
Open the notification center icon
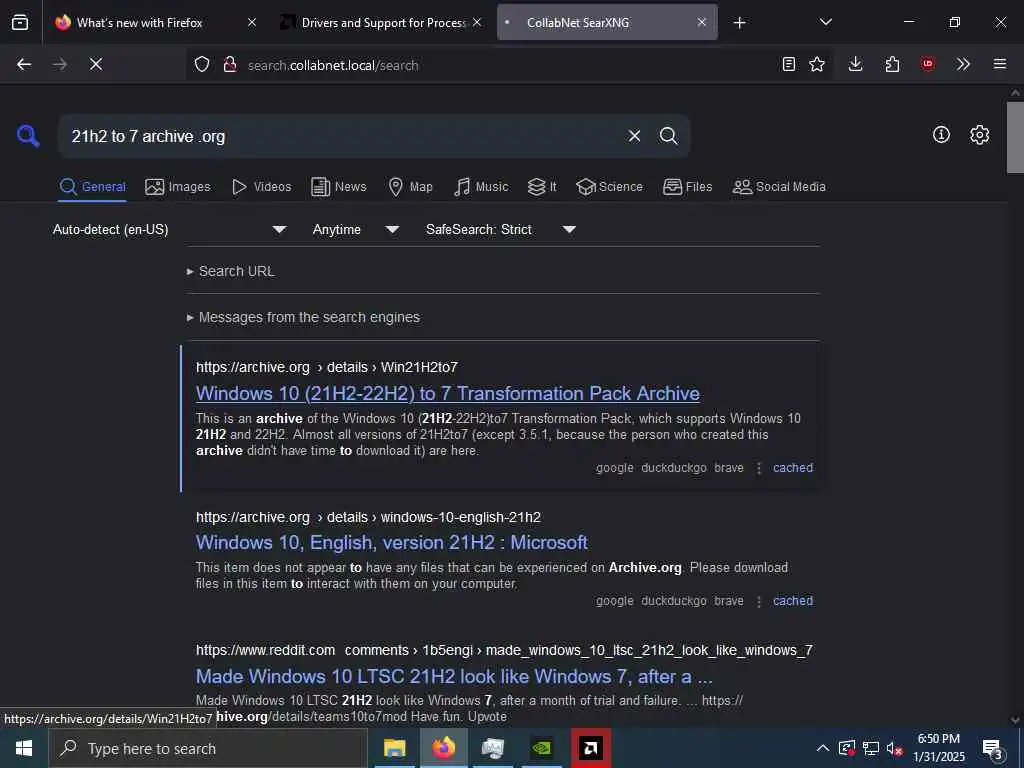pos(993,748)
